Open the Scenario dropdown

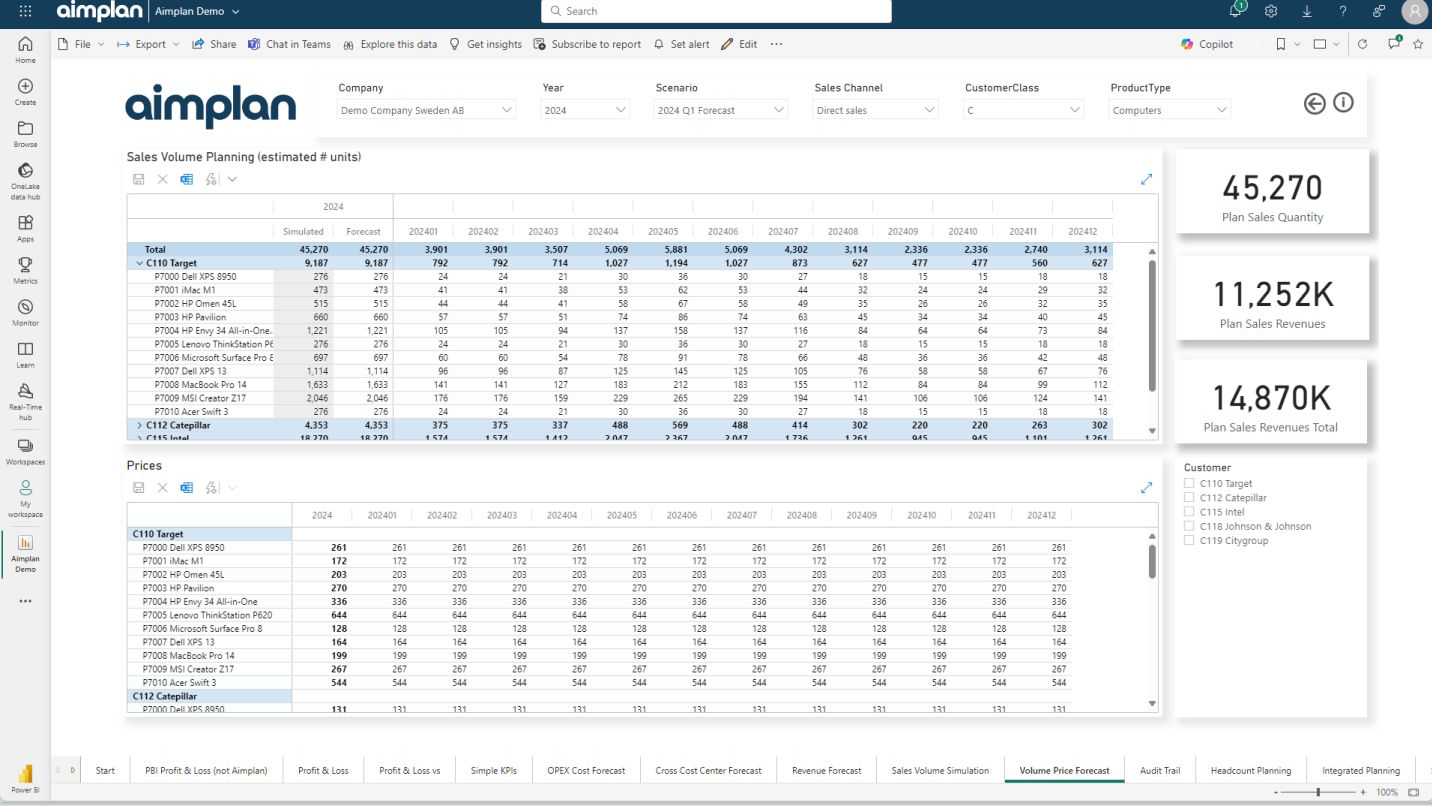point(722,110)
